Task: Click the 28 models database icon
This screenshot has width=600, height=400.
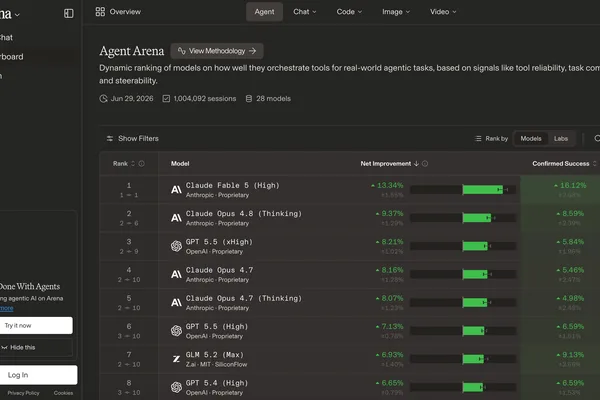Action: (249, 99)
